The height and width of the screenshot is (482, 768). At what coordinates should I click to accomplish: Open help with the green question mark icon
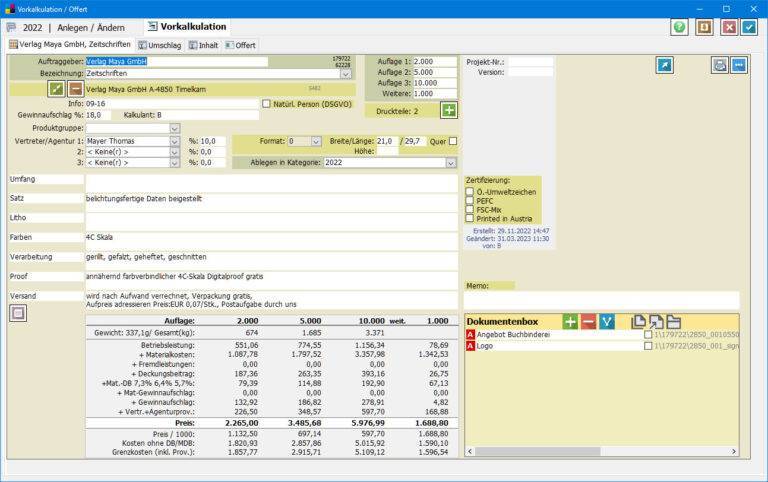pos(679,27)
